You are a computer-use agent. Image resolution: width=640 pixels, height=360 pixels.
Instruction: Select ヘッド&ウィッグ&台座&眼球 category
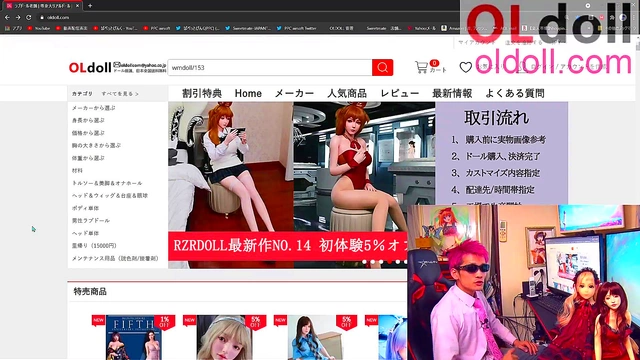(110, 196)
